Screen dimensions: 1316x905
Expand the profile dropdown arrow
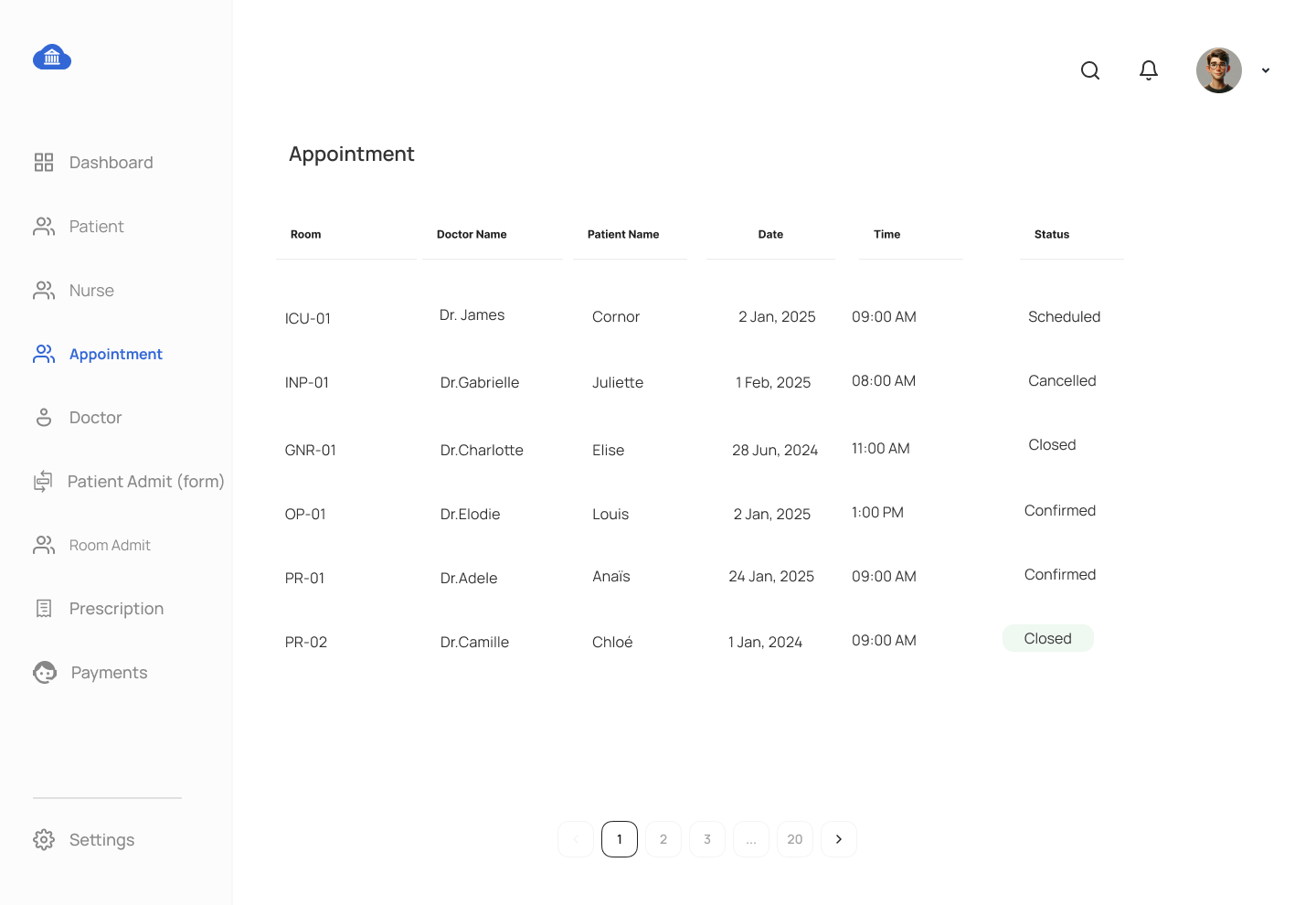(1266, 70)
